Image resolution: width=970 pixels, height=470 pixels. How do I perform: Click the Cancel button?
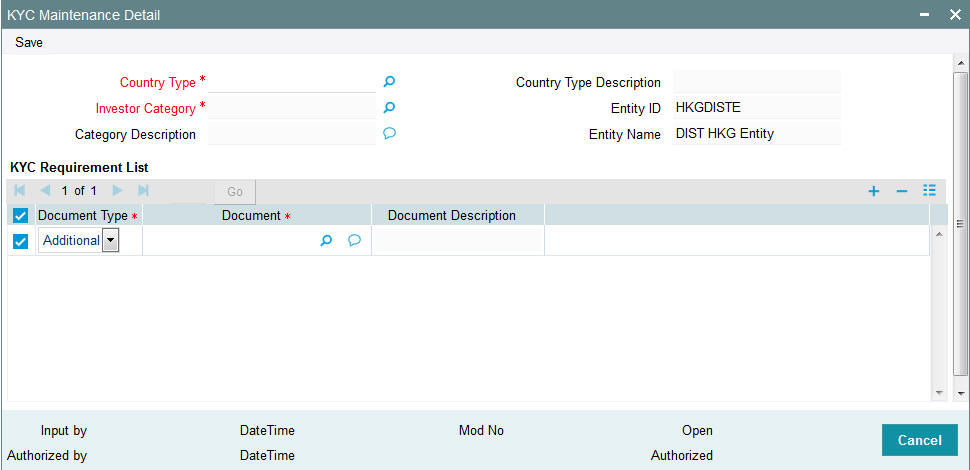(x=919, y=440)
